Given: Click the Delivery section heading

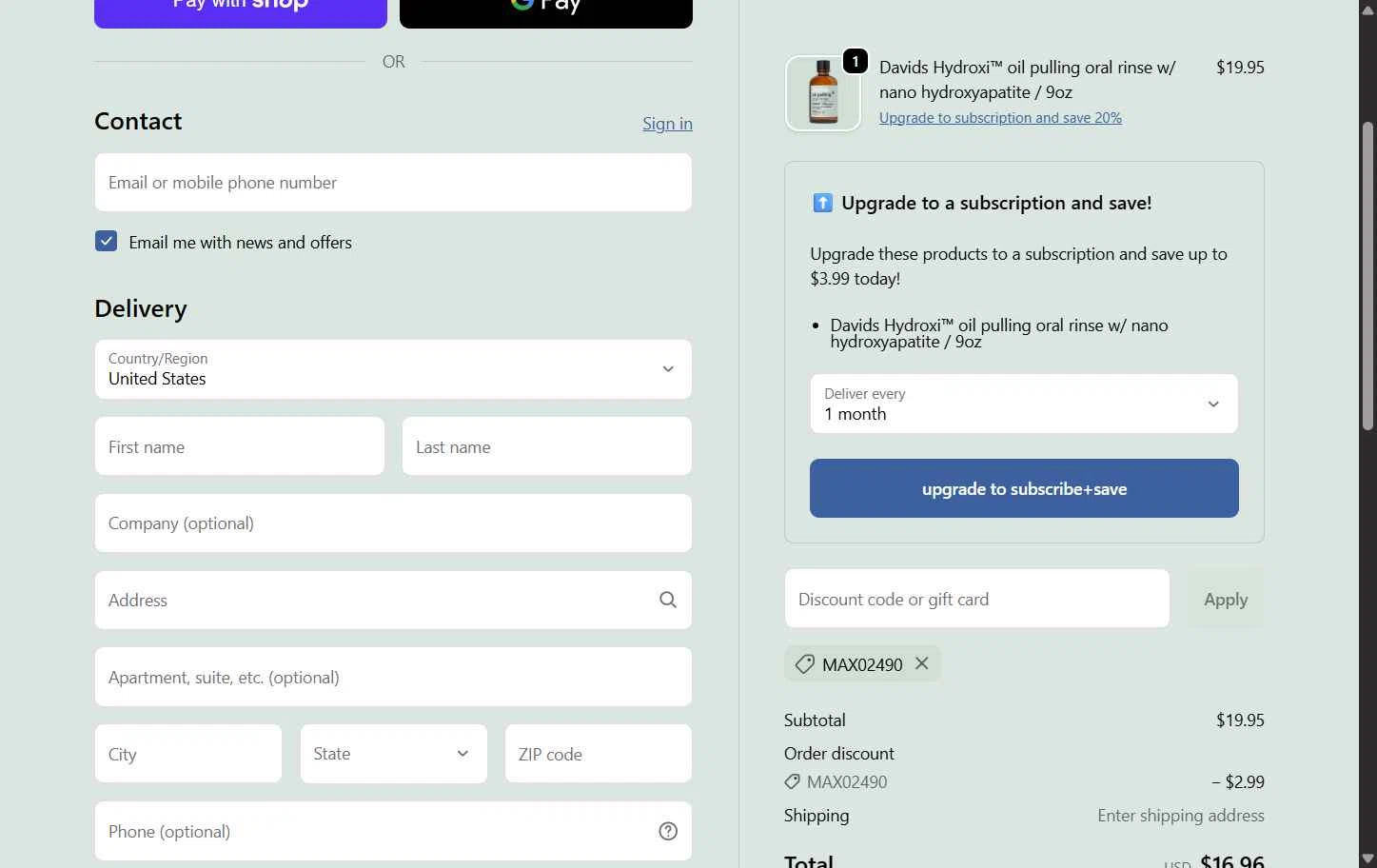Looking at the screenshot, I should 141,308.
